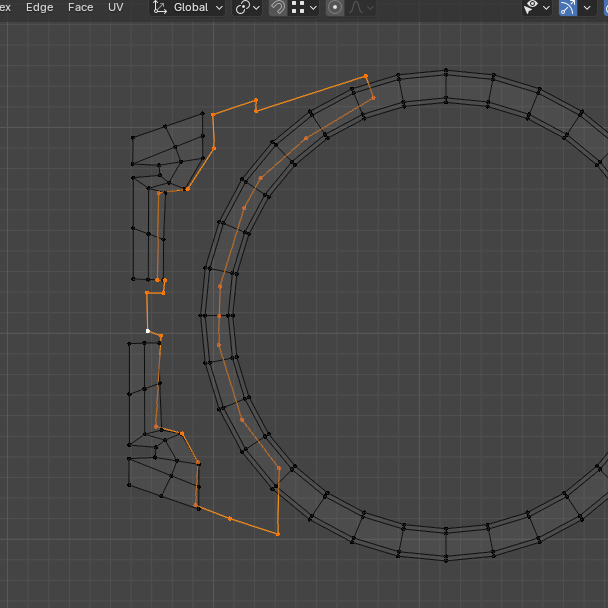
Task: Toggle snapping with the magnet icon
Action: [278, 7]
